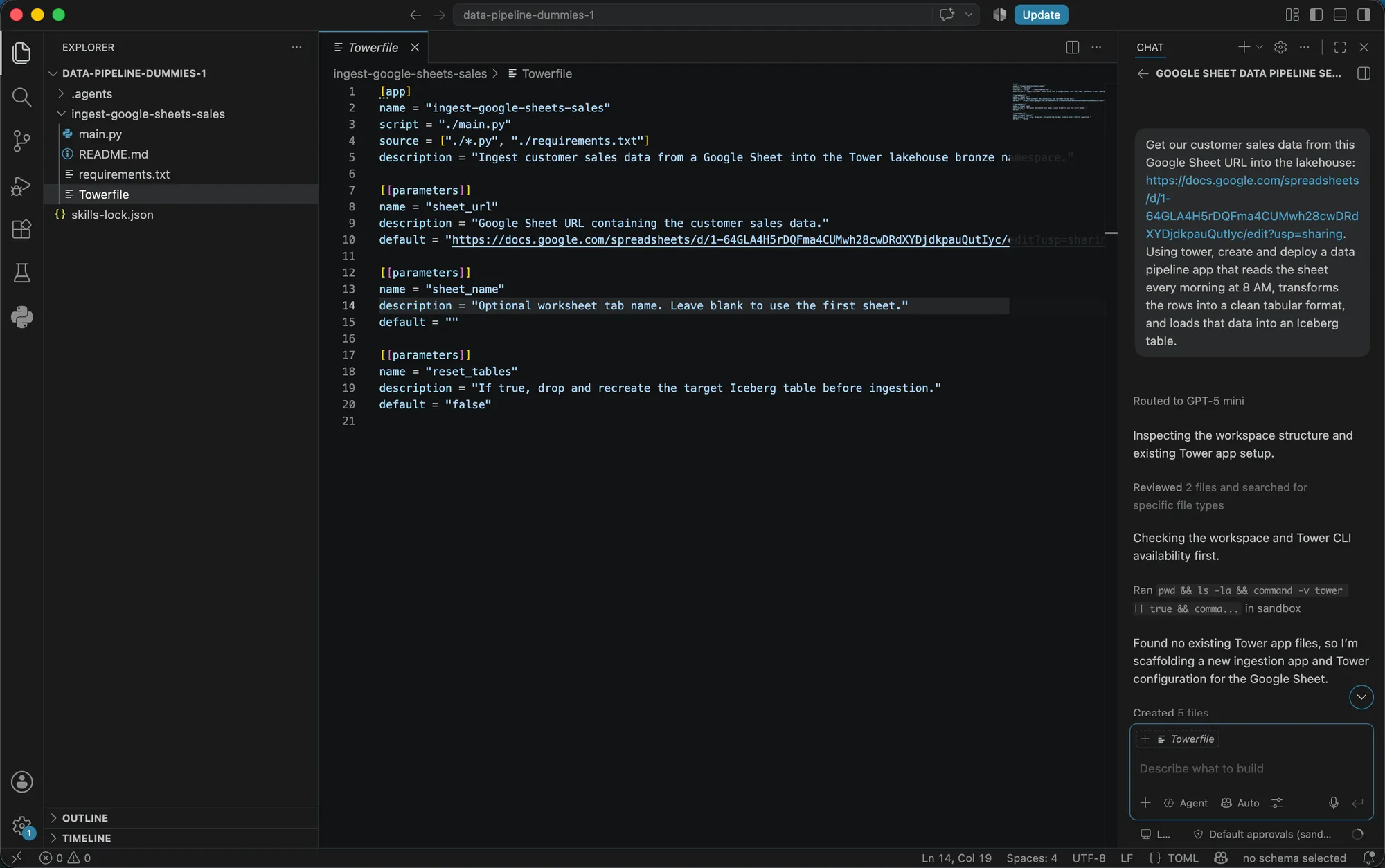1385x868 pixels.
Task: Close the Towerfile editor tab
Action: coord(415,47)
